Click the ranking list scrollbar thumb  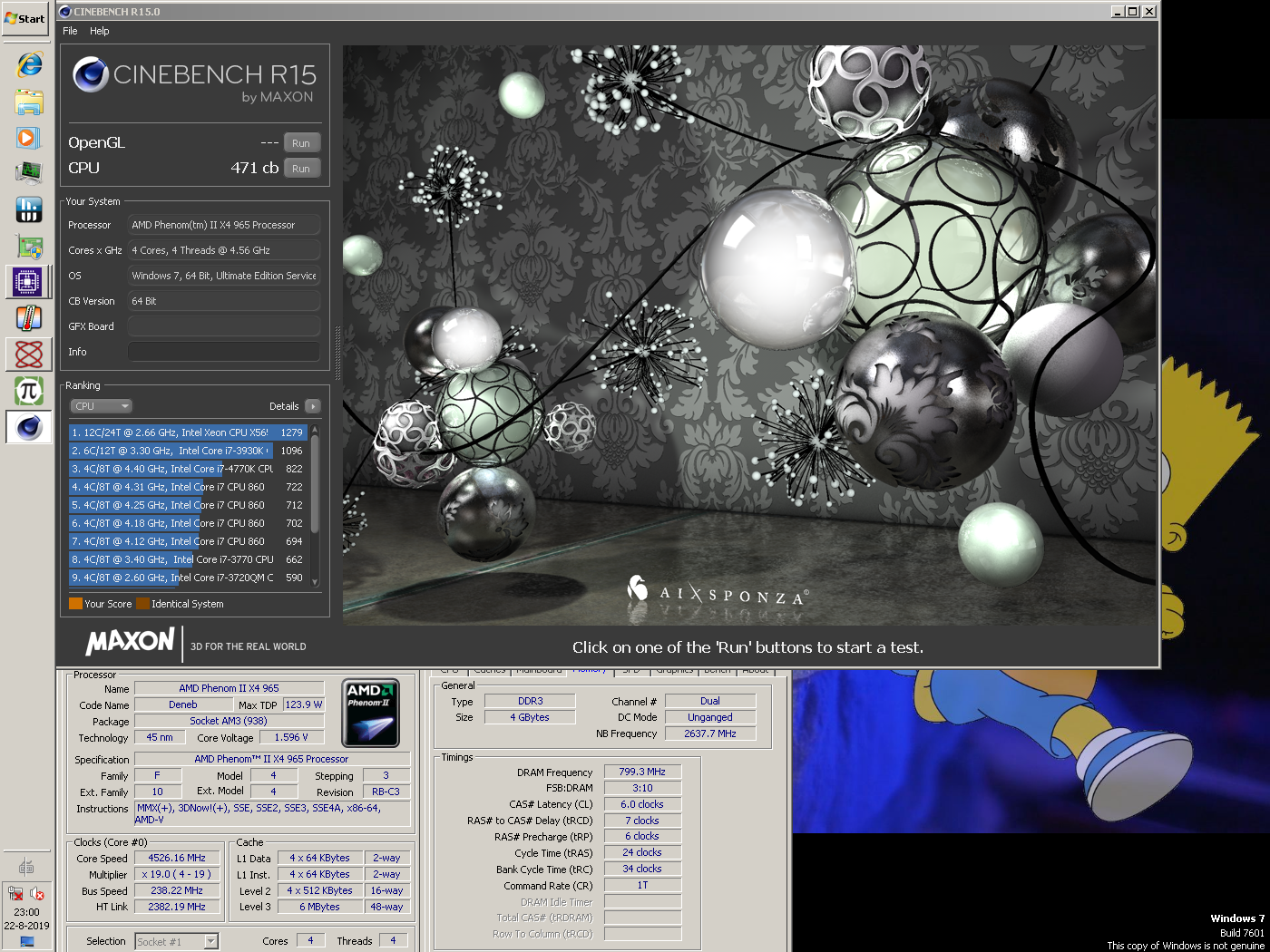tap(315, 483)
